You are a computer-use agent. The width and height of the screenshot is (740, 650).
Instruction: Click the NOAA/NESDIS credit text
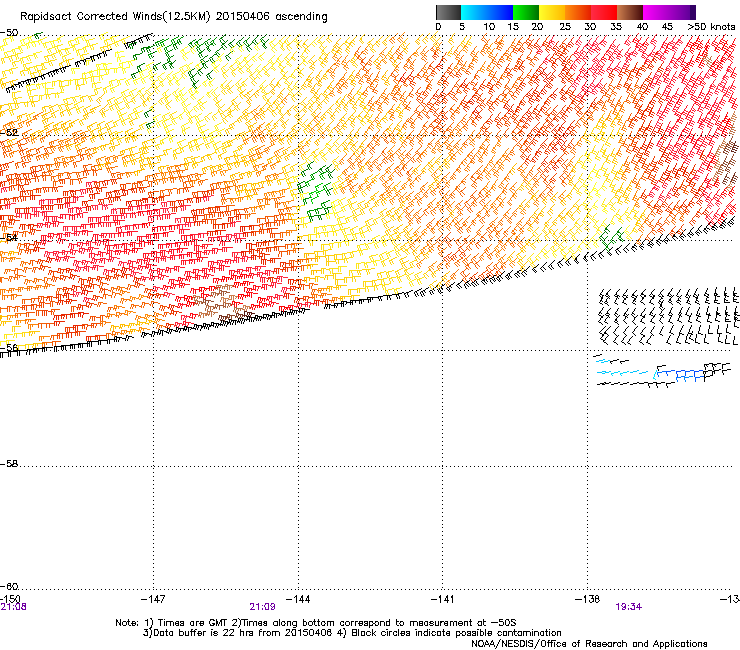(x=589, y=644)
